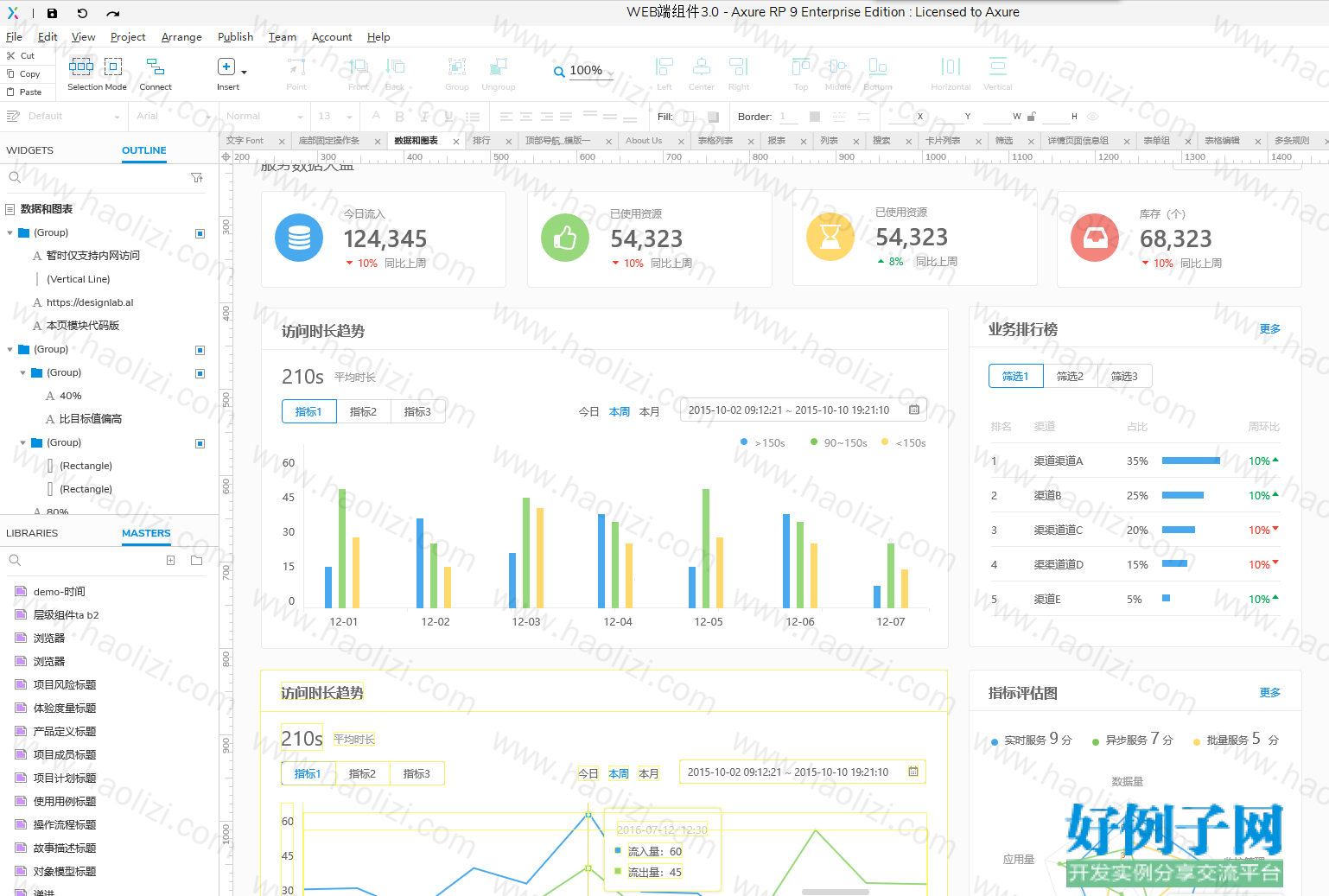This screenshot has height=896, width=1329.
Task: Undo the last action
Action: point(82,13)
